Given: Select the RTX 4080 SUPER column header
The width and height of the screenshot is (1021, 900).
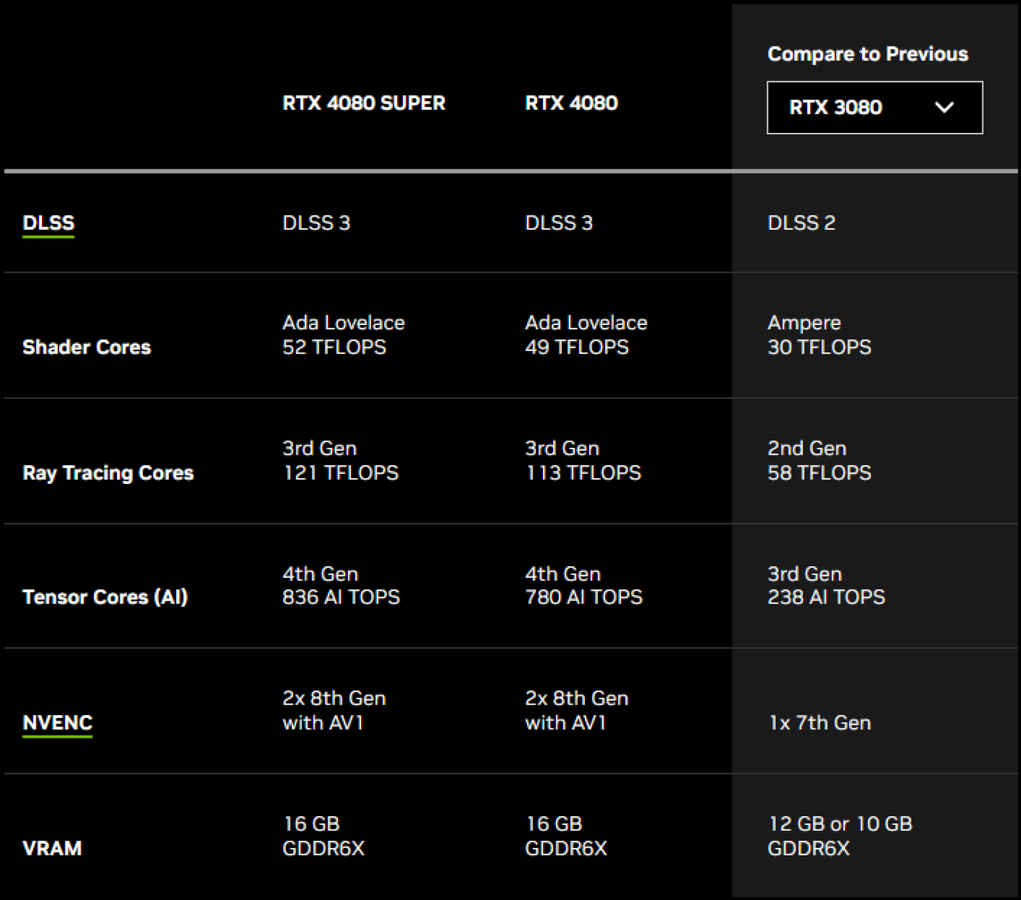Looking at the screenshot, I should tap(363, 103).
